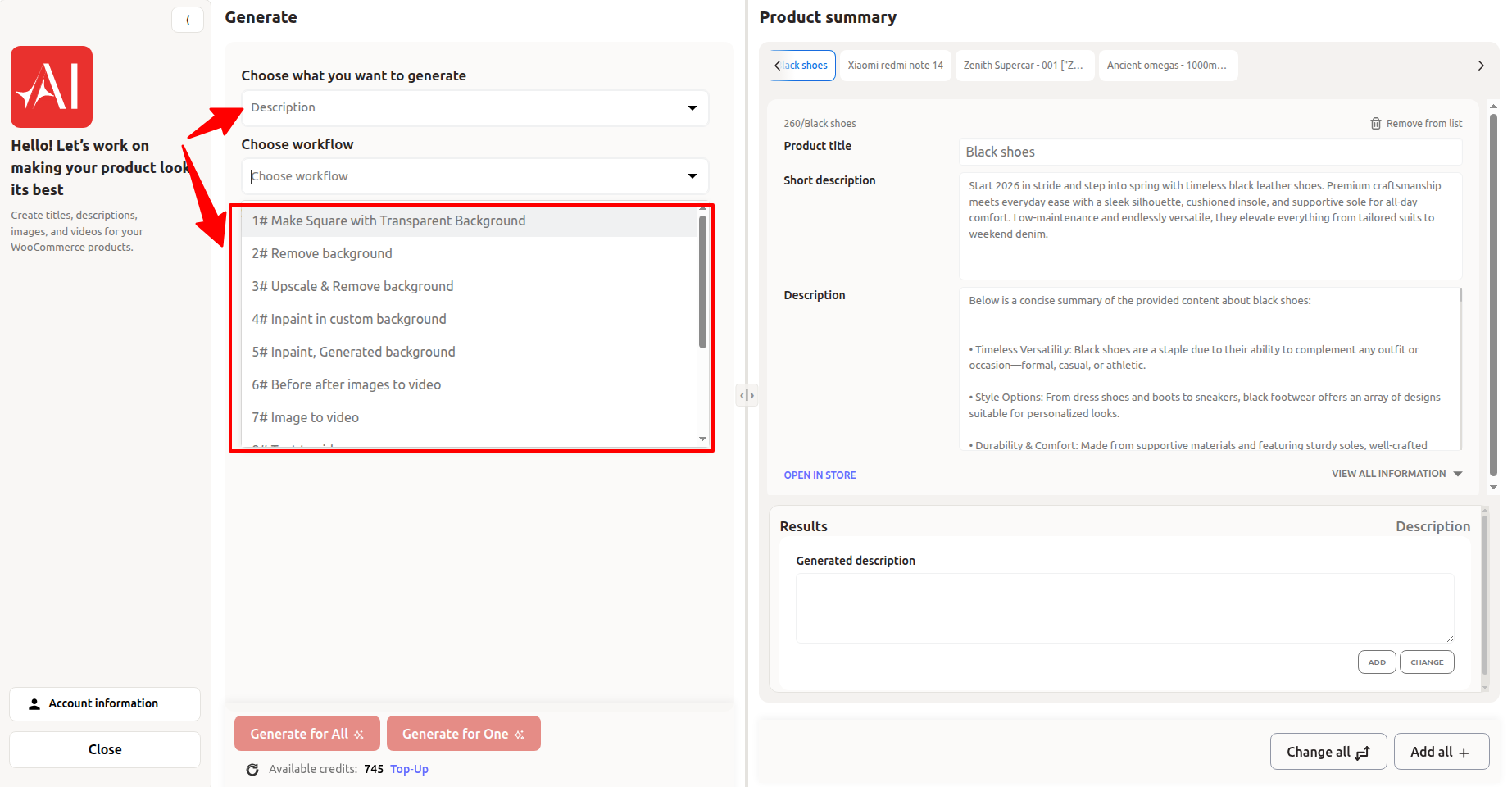This screenshot has width=1512, height=787.
Task: Click the red AI logo
Action: click(51, 86)
